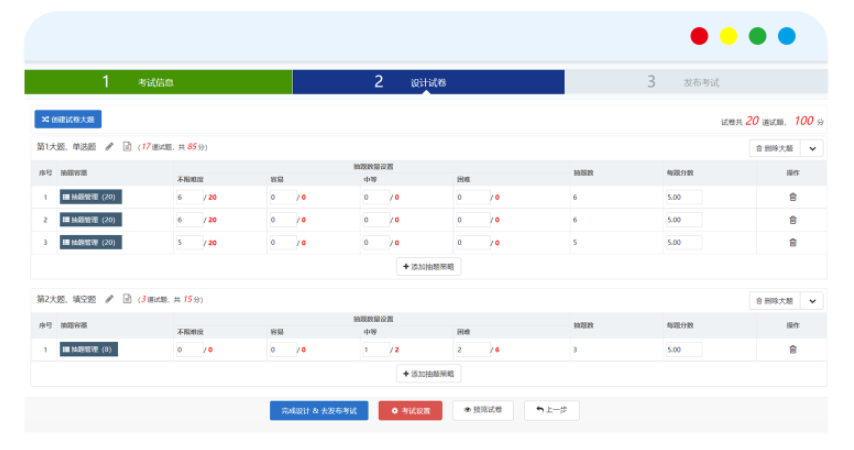Delete row 1 strategy in 第1大题
Screen dimensions: 854x450
click(x=792, y=197)
